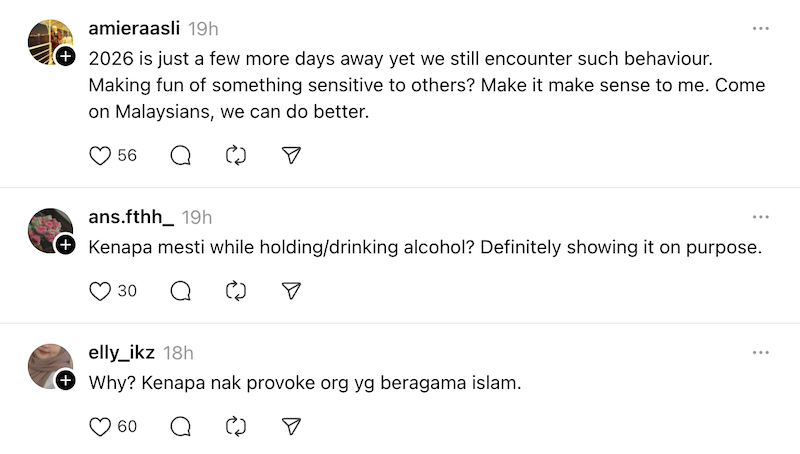Like amieraasli's post with the heart icon

click(100, 155)
